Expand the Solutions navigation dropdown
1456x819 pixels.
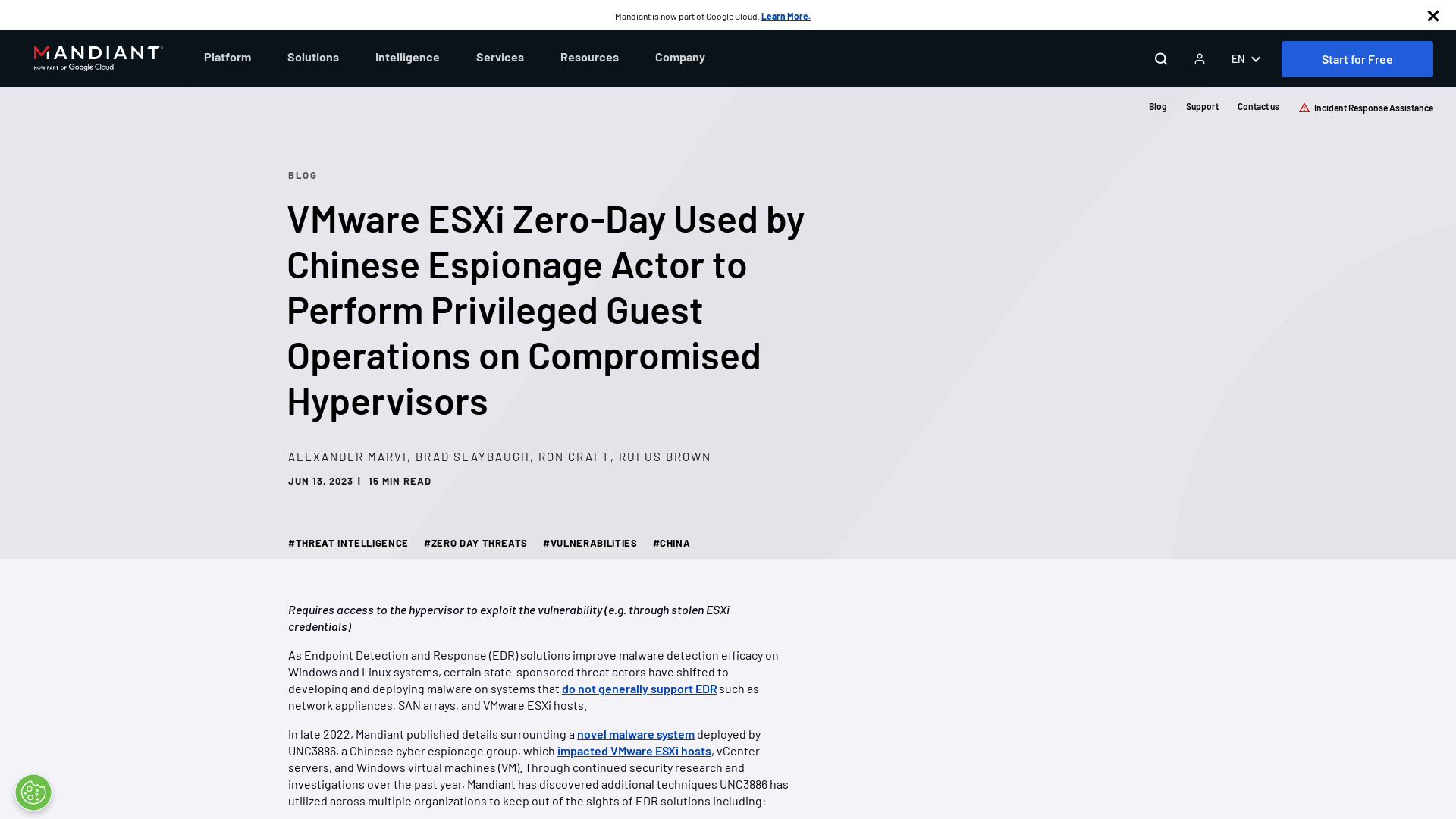[313, 57]
